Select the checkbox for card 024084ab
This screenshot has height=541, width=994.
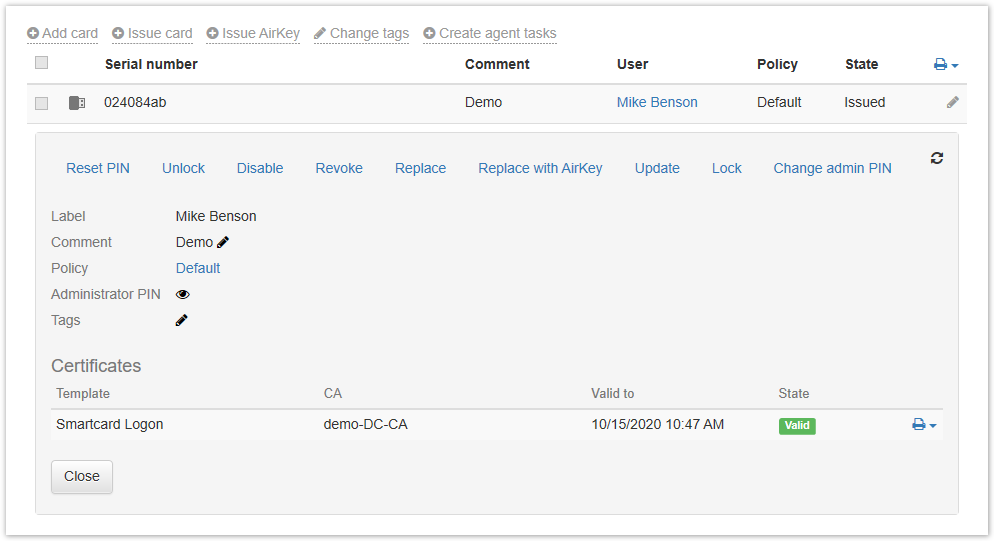(x=41, y=102)
